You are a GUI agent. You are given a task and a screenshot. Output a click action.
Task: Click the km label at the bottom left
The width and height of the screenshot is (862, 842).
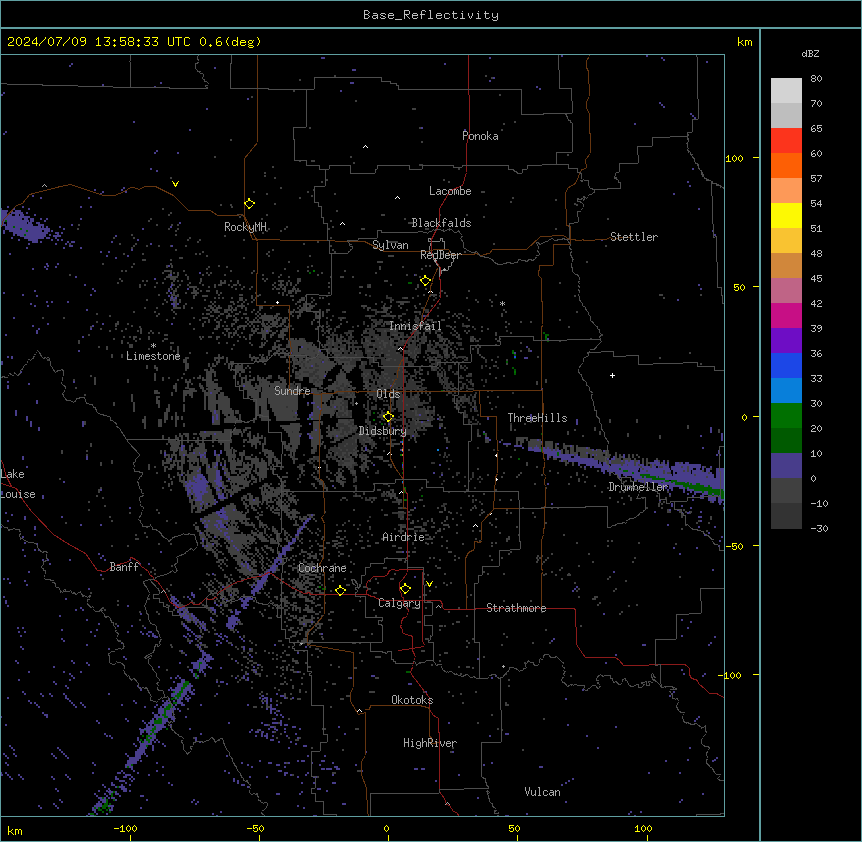click(x=15, y=831)
